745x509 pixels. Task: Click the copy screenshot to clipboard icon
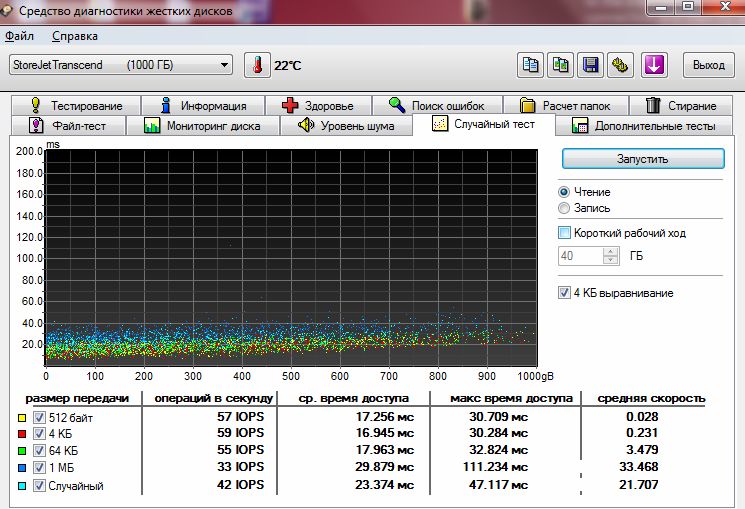(561, 65)
